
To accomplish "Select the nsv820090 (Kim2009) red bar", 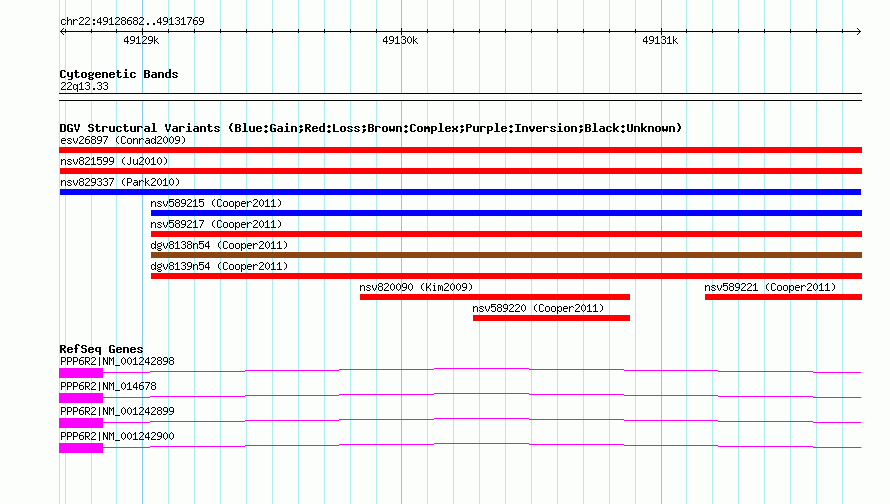I will (495, 297).
